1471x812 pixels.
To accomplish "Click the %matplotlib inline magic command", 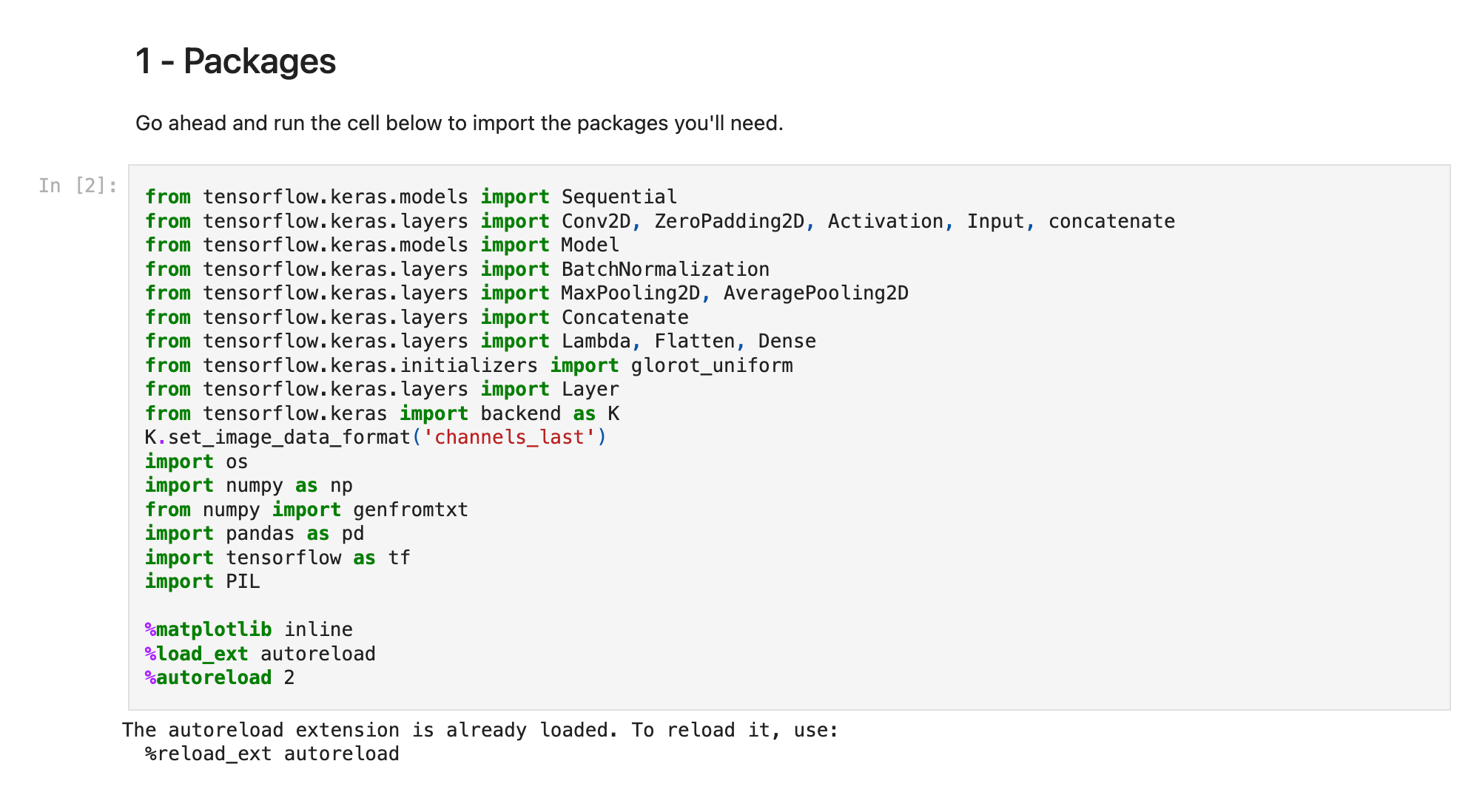I will click(x=249, y=629).
